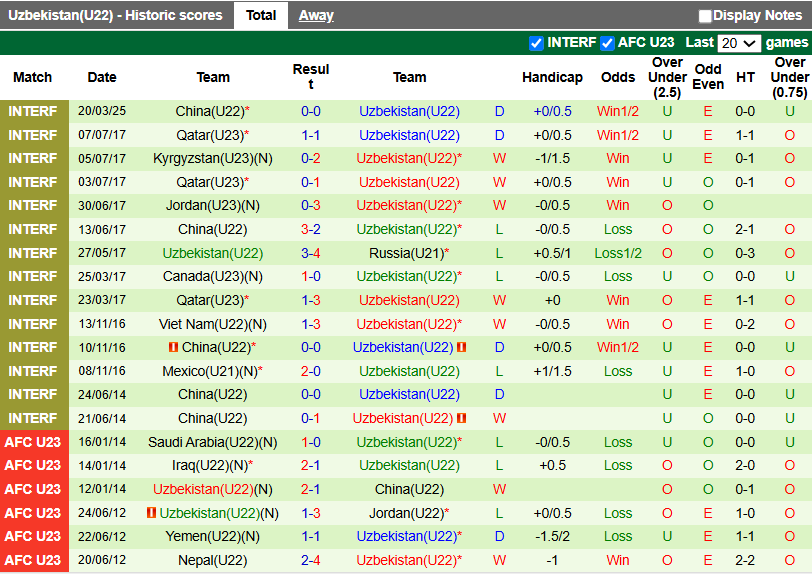Open Uzbekistan(U22)(N) team on 12/01/14

(x=213, y=490)
